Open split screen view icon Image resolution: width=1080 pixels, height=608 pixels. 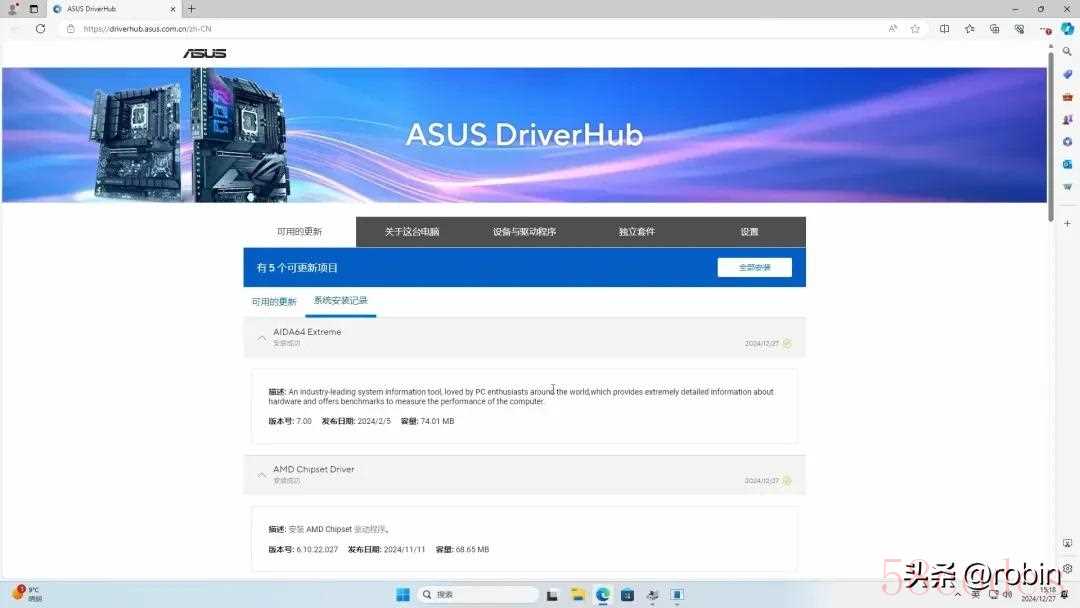coord(944,29)
